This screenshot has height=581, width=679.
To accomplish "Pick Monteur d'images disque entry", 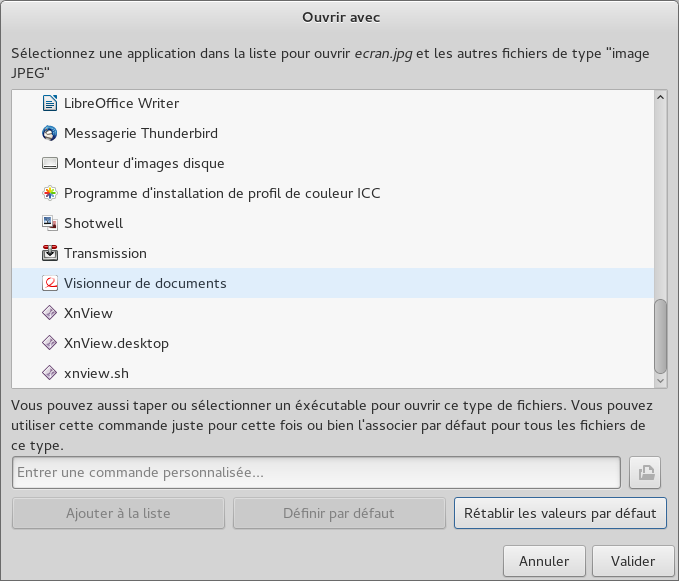I will (144, 163).
